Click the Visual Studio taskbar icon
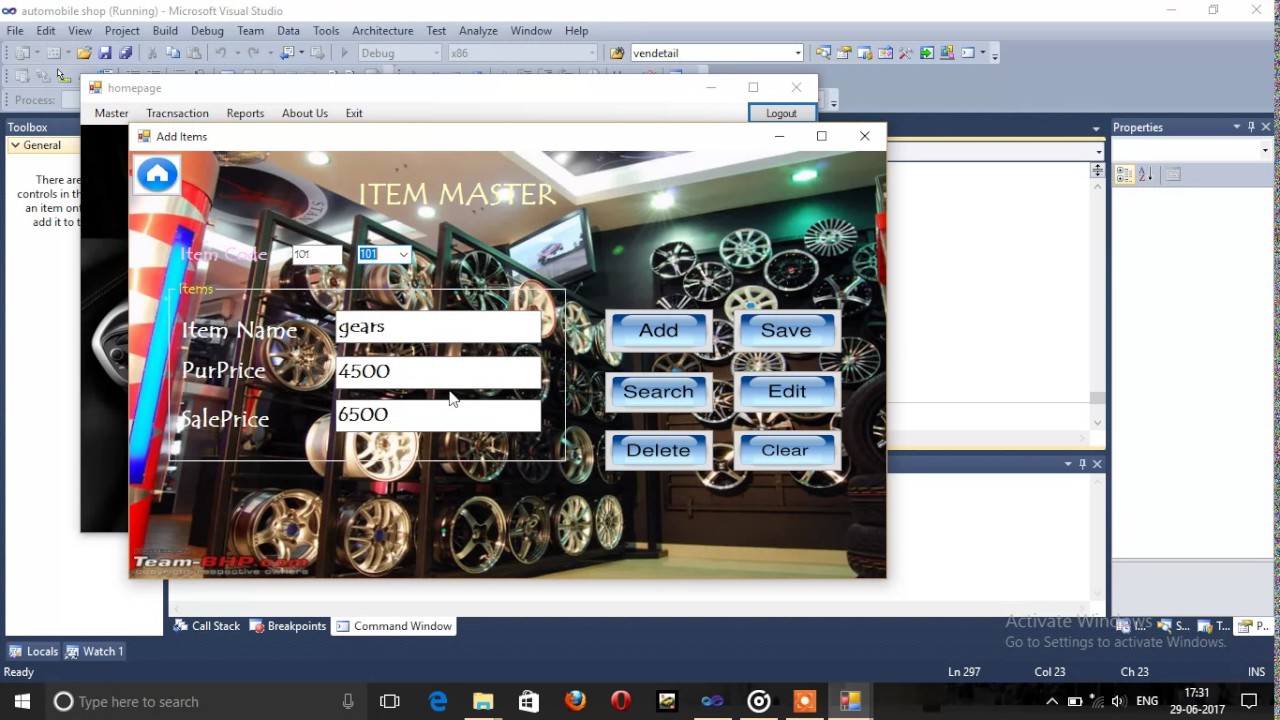The height and width of the screenshot is (720, 1280). tap(713, 701)
